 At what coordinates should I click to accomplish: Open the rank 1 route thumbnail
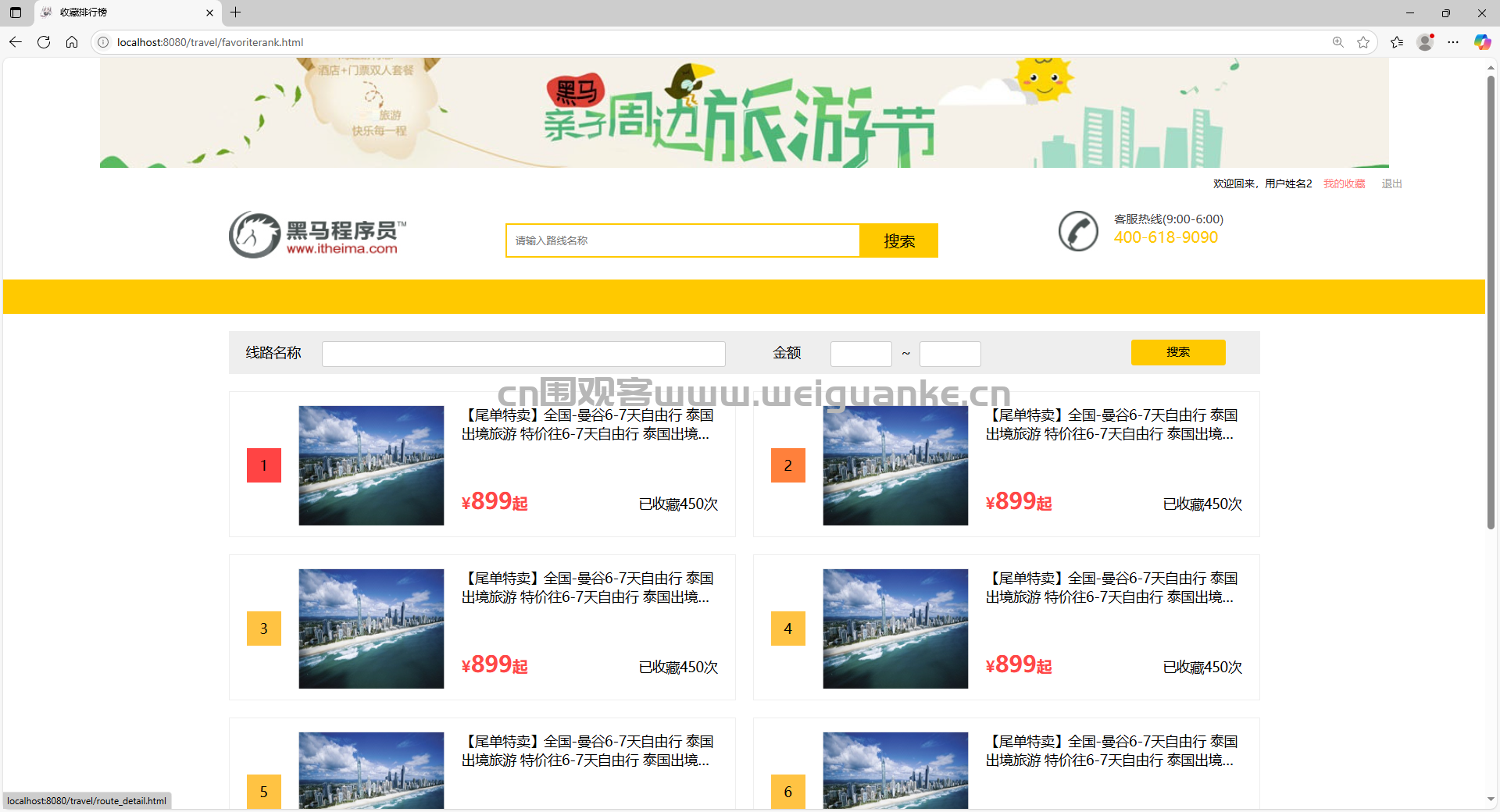click(371, 465)
